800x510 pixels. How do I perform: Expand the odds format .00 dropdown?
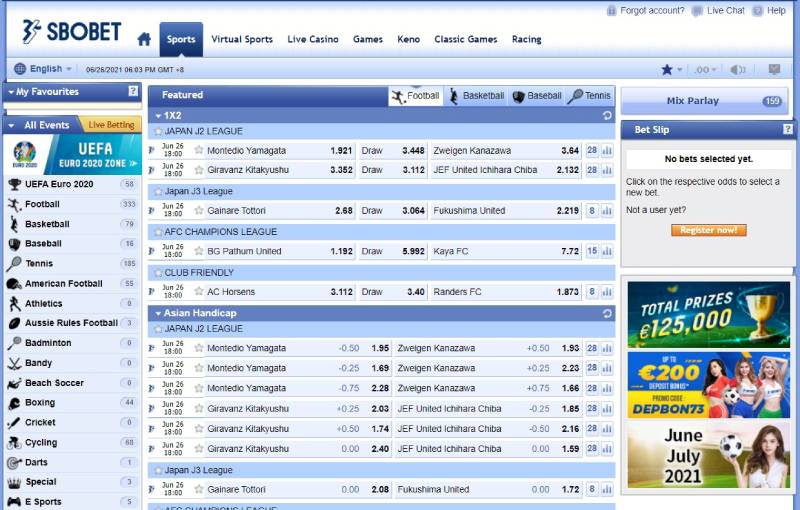pyautogui.click(x=707, y=69)
